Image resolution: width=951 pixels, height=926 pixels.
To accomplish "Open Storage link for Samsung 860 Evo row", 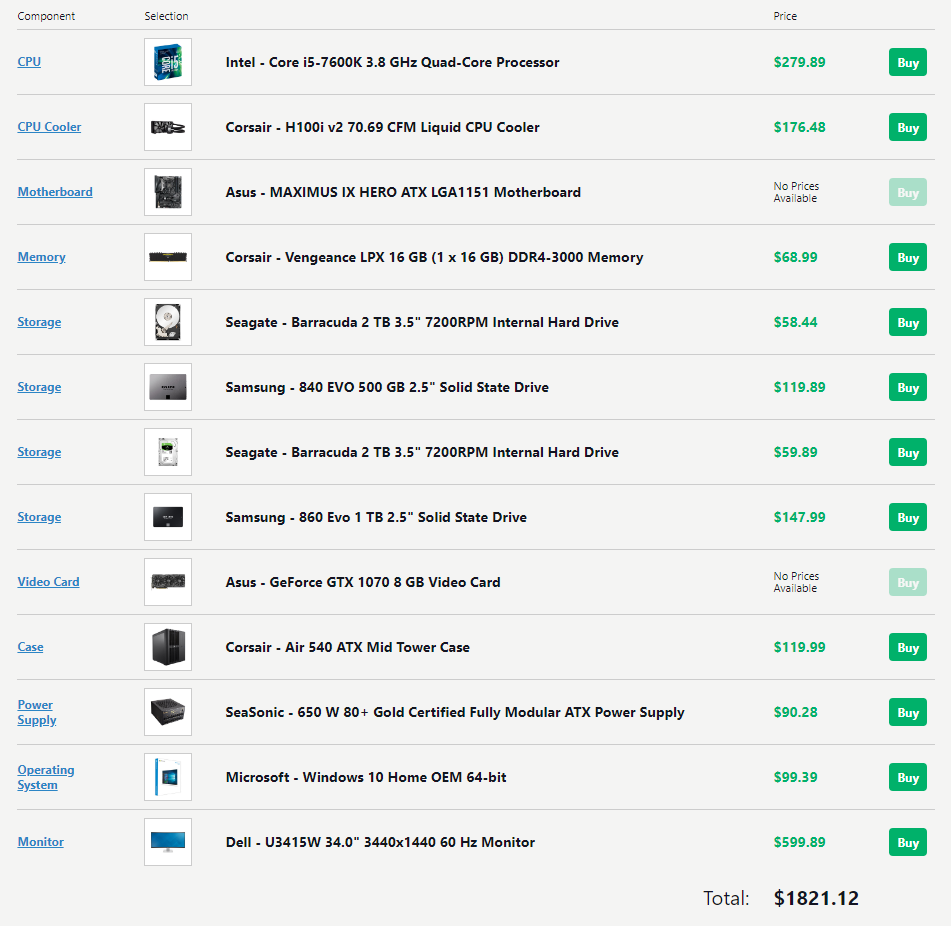I will (x=39, y=517).
